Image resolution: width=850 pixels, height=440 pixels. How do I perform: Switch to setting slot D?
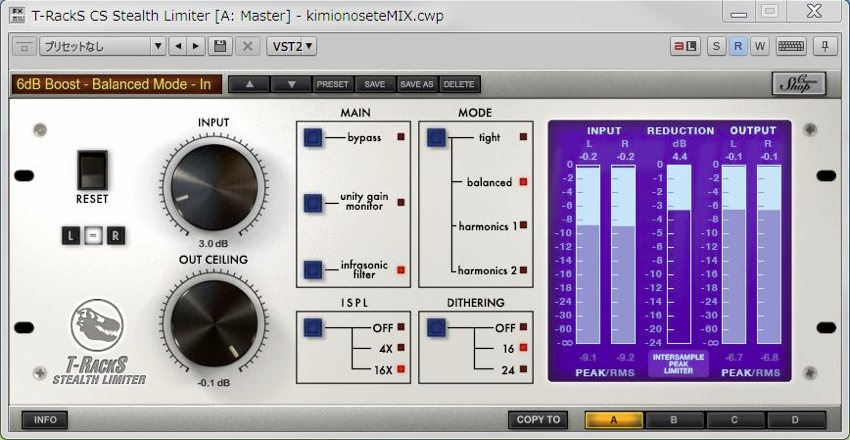(796, 420)
